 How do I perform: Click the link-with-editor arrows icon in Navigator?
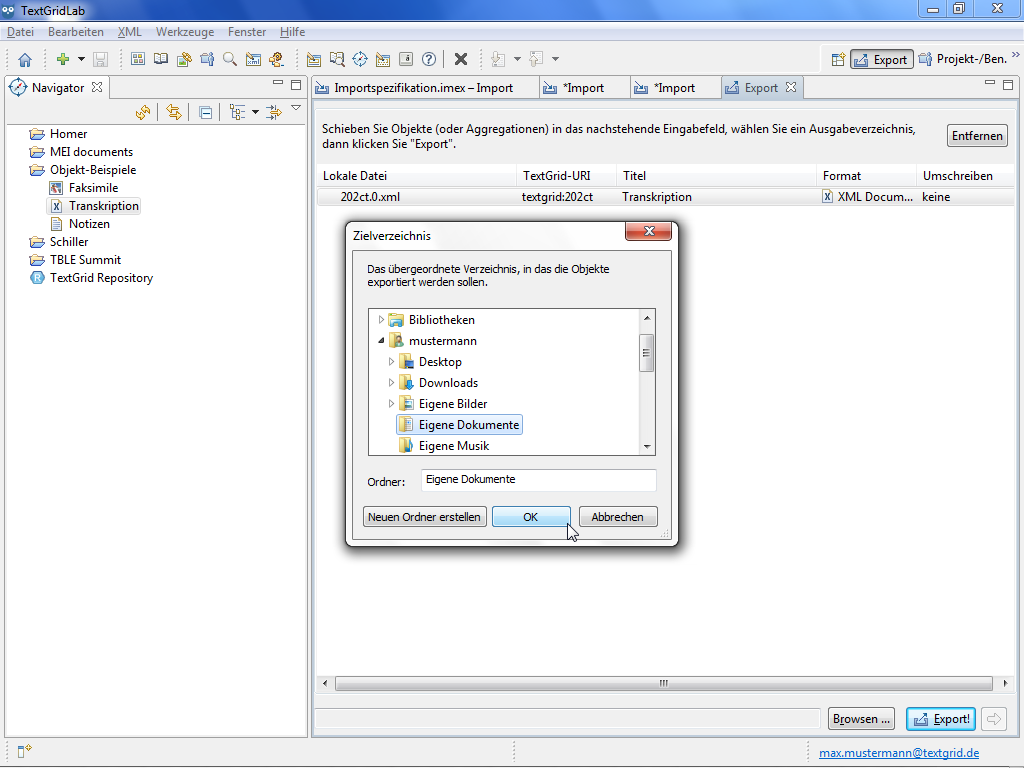tap(174, 112)
